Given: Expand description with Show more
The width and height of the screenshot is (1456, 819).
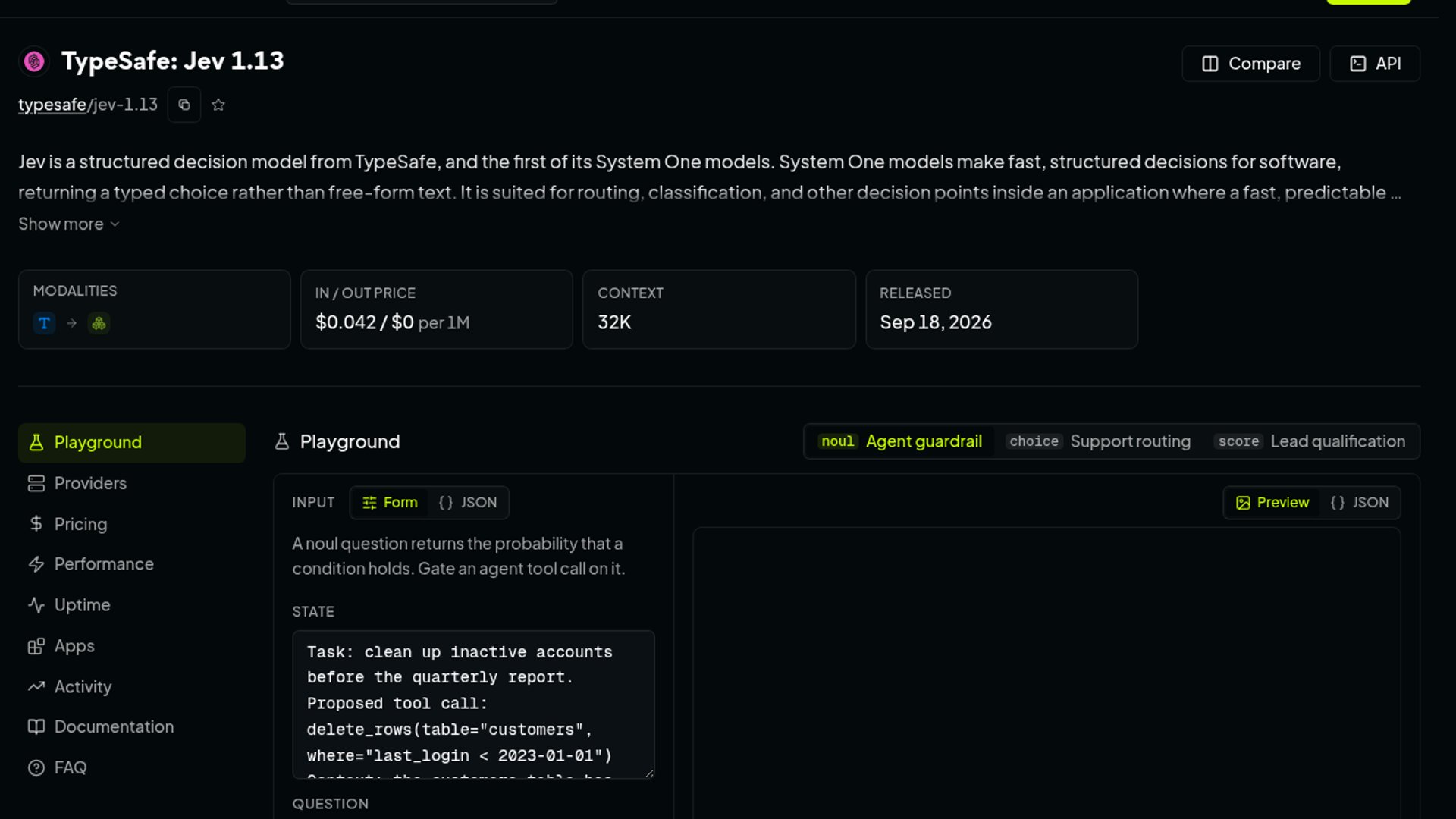Looking at the screenshot, I should click(x=69, y=224).
